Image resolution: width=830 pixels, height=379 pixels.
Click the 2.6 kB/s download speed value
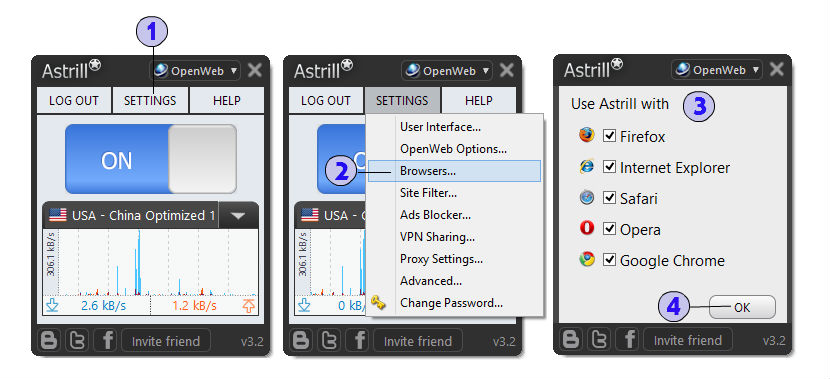tap(103, 306)
